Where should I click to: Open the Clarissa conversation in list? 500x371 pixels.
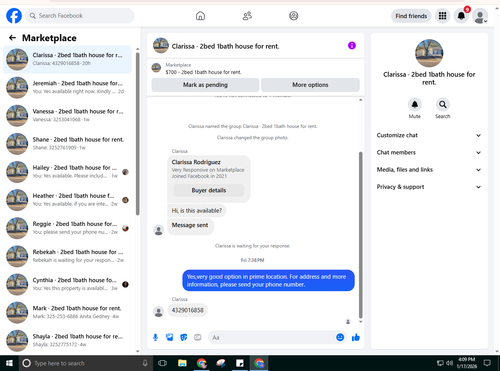click(67, 59)
